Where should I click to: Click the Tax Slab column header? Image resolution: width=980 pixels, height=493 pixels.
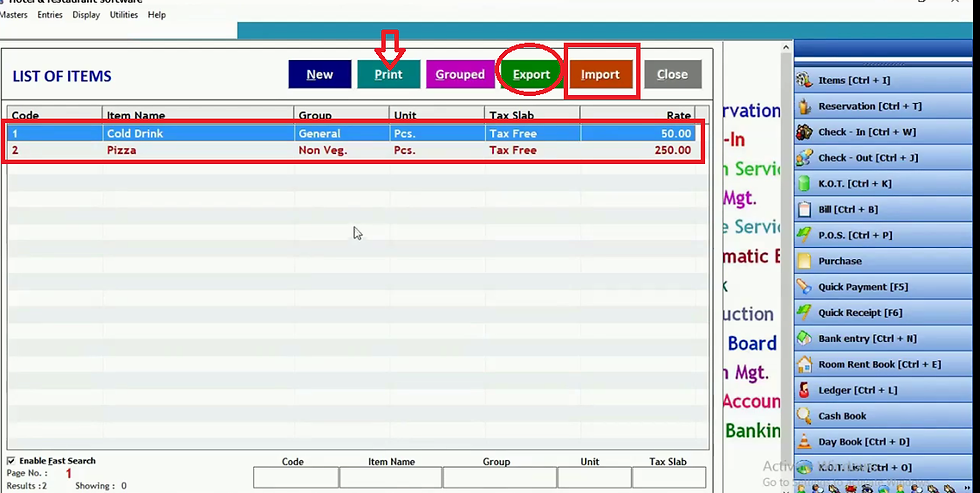pos(532,116)
